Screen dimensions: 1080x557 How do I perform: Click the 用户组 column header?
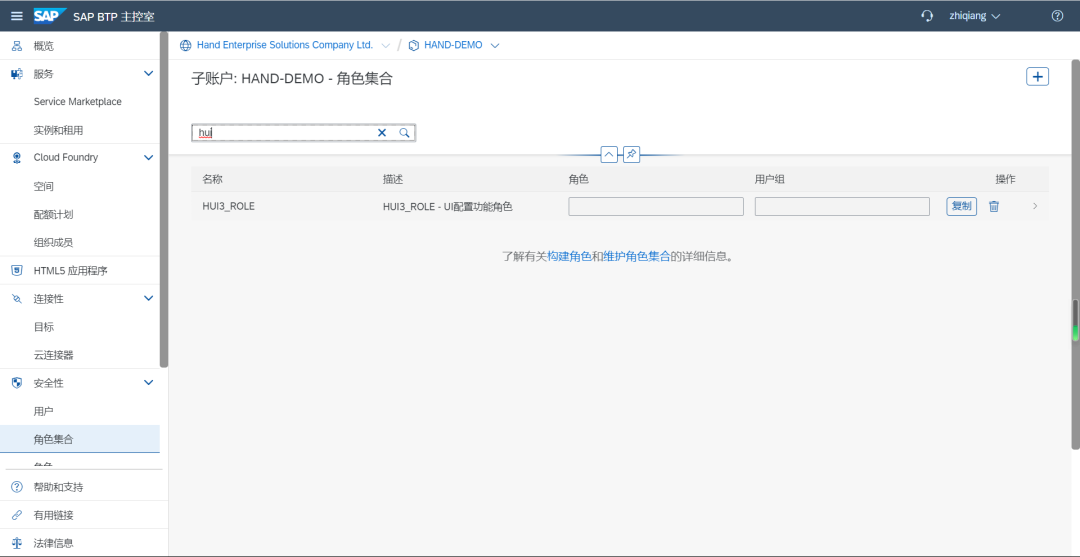click(769, 179)
